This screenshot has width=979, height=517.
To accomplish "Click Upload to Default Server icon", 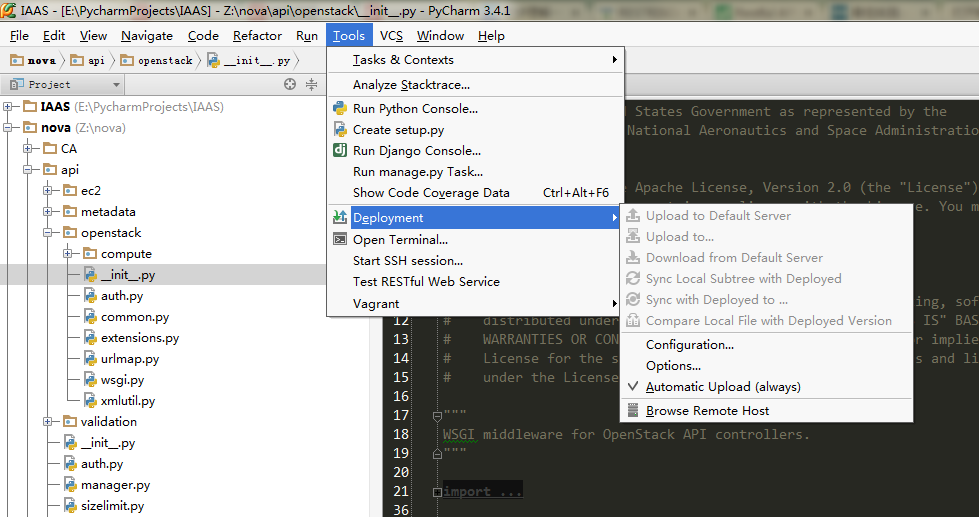I will click(x=633, y=215).
